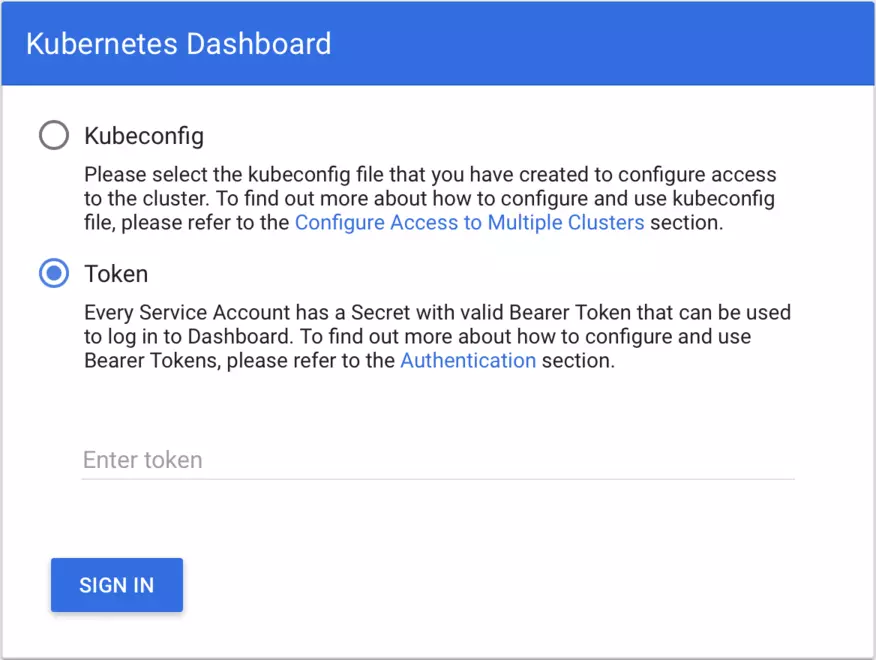Click the underline of the token field
This screenshot has width=876, height=660.
point(438,479)
